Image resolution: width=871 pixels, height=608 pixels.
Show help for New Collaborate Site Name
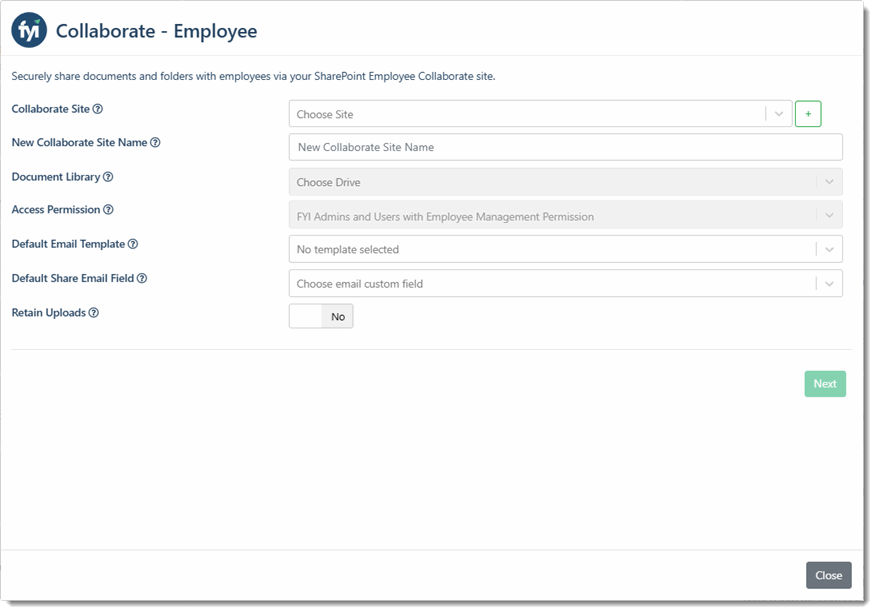pyautogui.click(x=156, y=142)
